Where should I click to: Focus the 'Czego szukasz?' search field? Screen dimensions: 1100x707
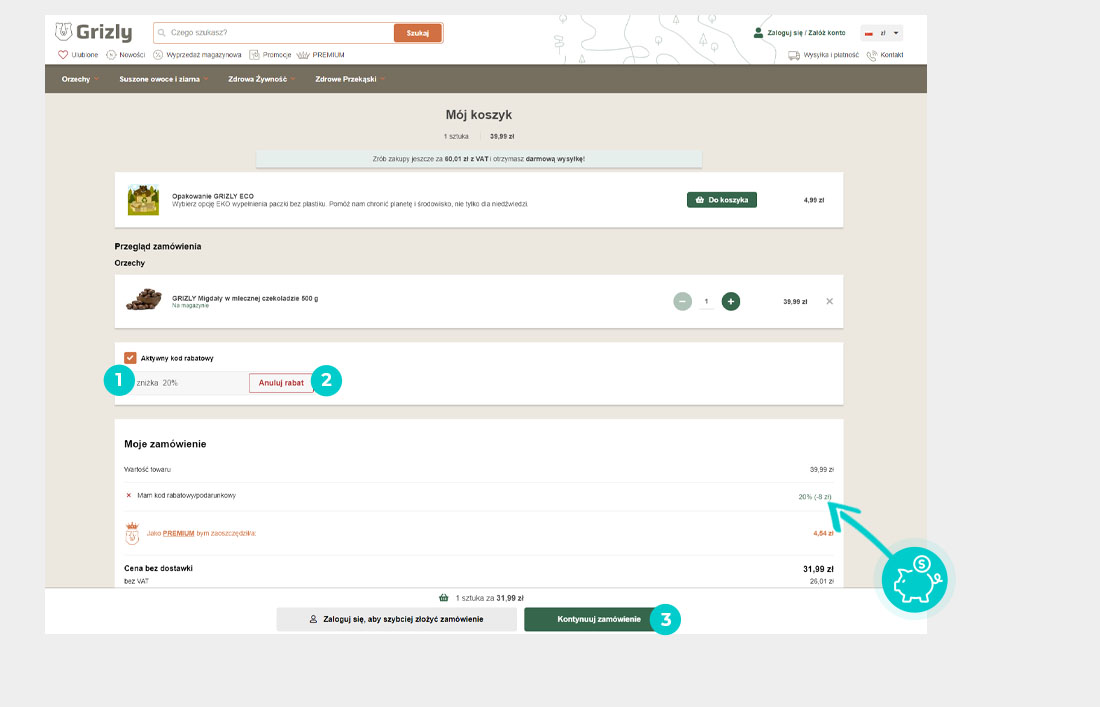click(274, 32)
